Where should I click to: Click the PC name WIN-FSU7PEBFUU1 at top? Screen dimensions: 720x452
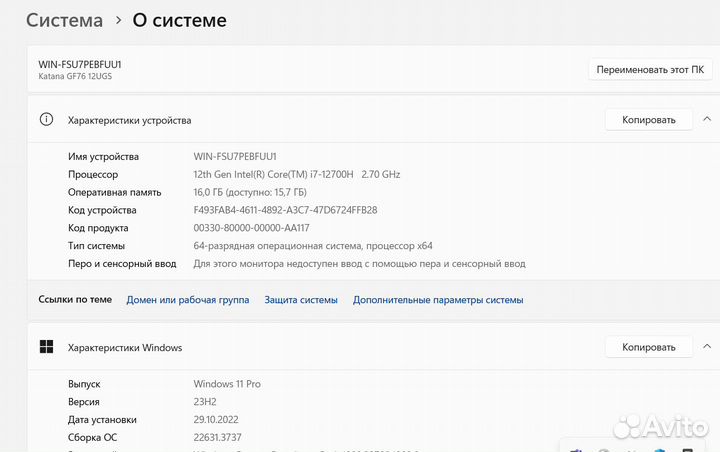click(x=80, y=64)
